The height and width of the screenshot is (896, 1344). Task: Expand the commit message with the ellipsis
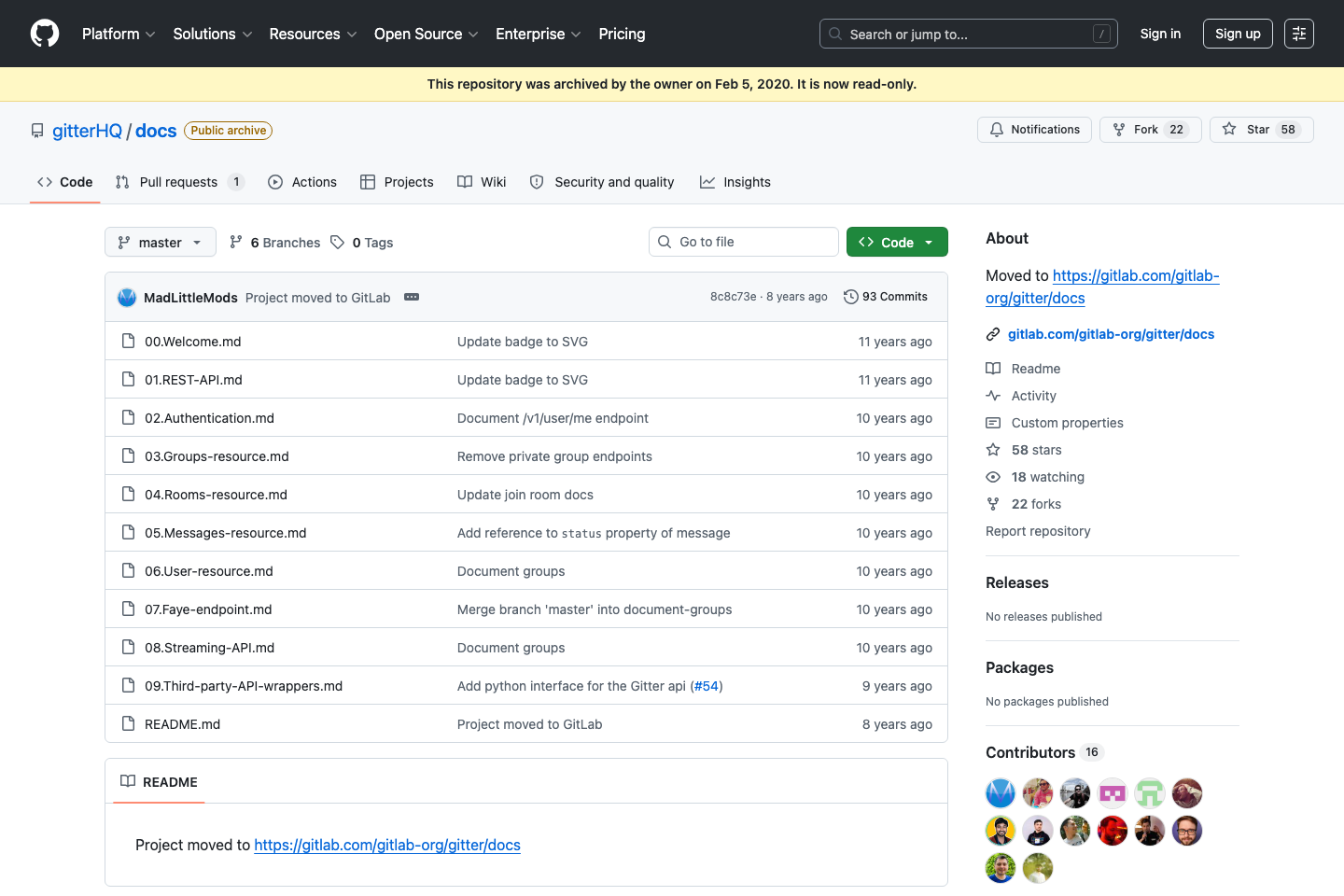pyautogui.click(x=412, y=297)
